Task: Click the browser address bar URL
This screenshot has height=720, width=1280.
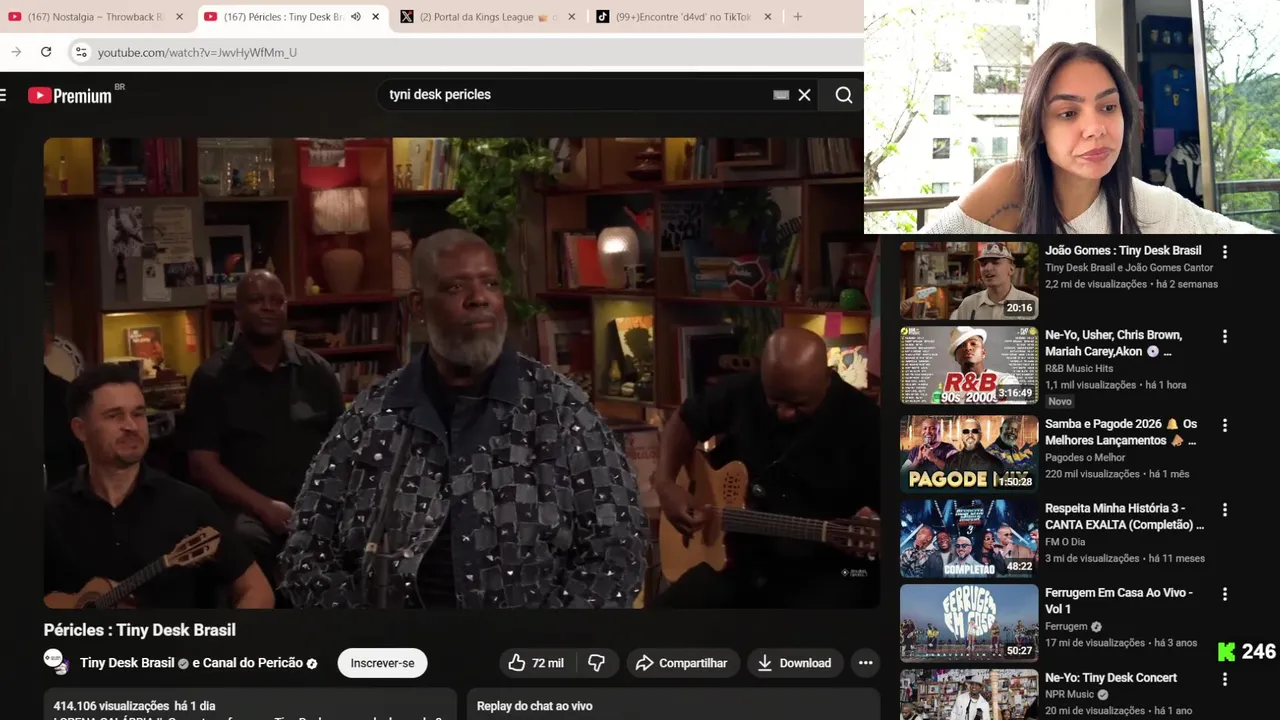Action: coord(197,52)
